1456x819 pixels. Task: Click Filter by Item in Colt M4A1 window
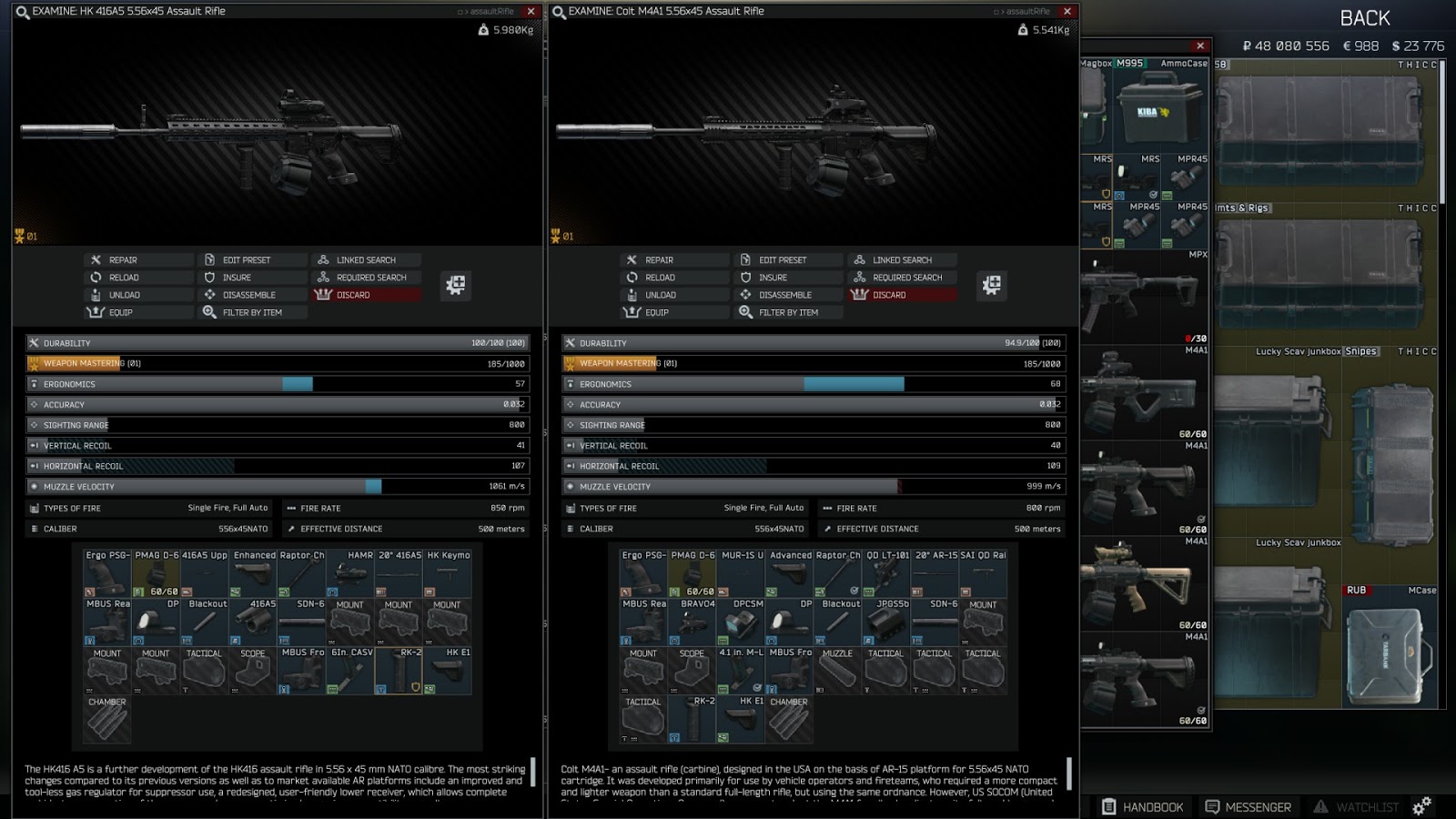[x=788, y=312]
